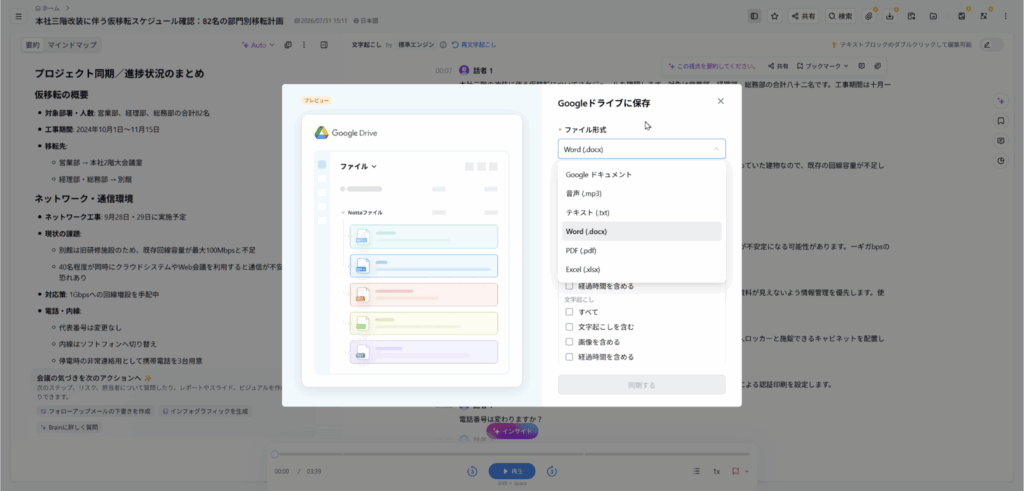Click Brainに詳しく質問 suggestion

(70, 427)
